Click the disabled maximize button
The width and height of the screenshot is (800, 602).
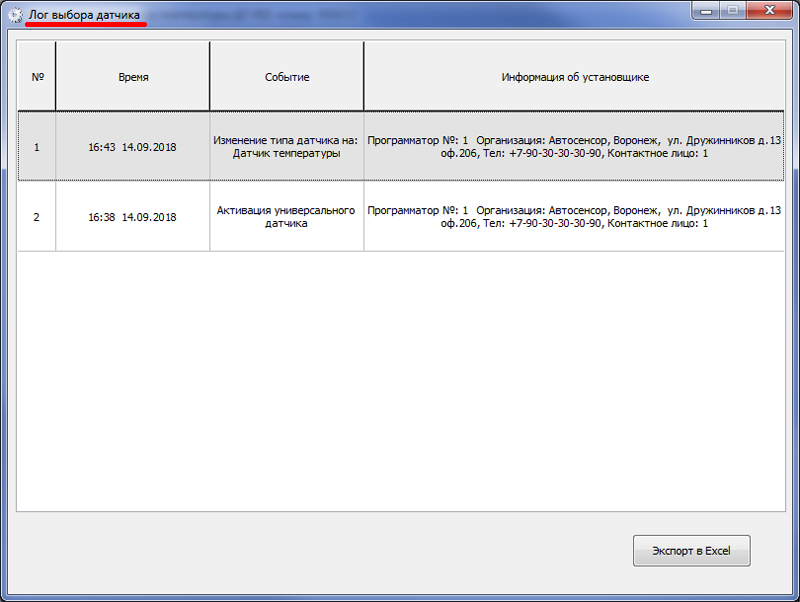733,11
